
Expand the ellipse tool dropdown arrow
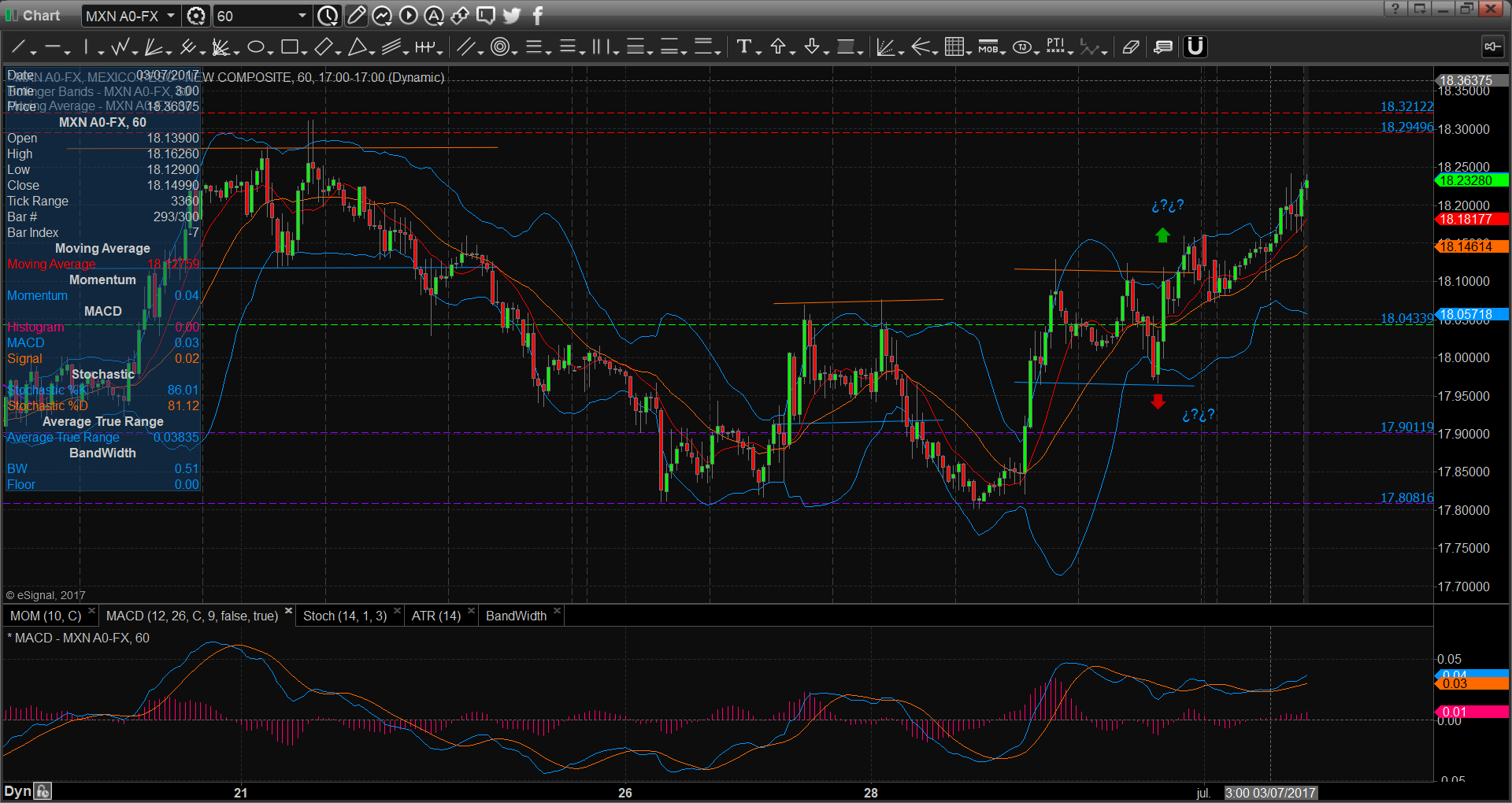270,52
